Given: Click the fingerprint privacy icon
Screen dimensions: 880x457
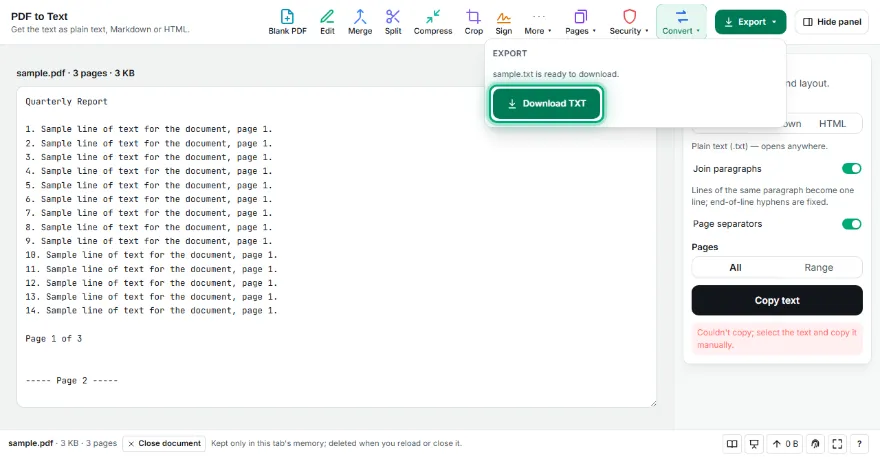Looking at the screenshot, I should [x=815, y=444].
